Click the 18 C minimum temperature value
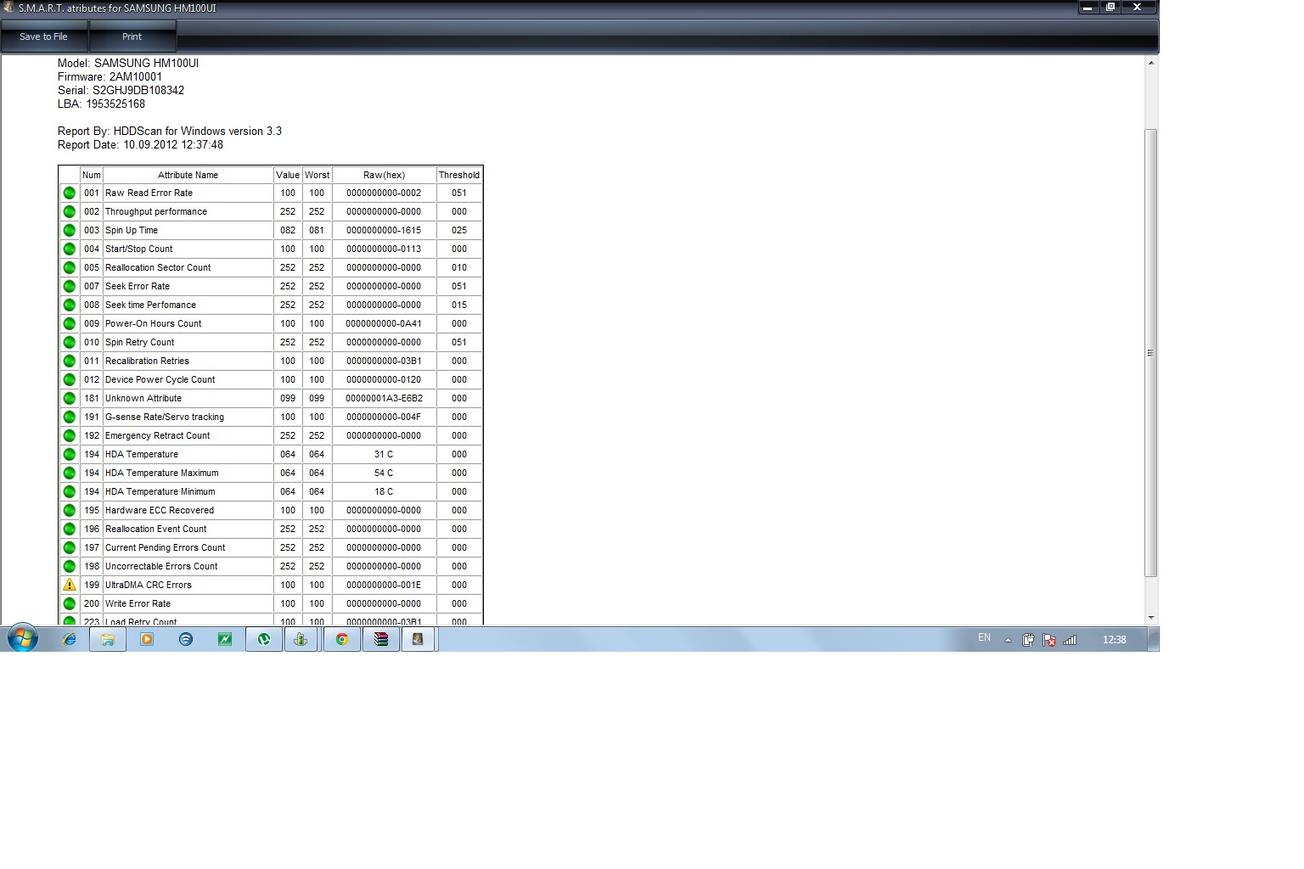Image resolution: width=1304 pixels, height=869 pixels. point(384,492)
